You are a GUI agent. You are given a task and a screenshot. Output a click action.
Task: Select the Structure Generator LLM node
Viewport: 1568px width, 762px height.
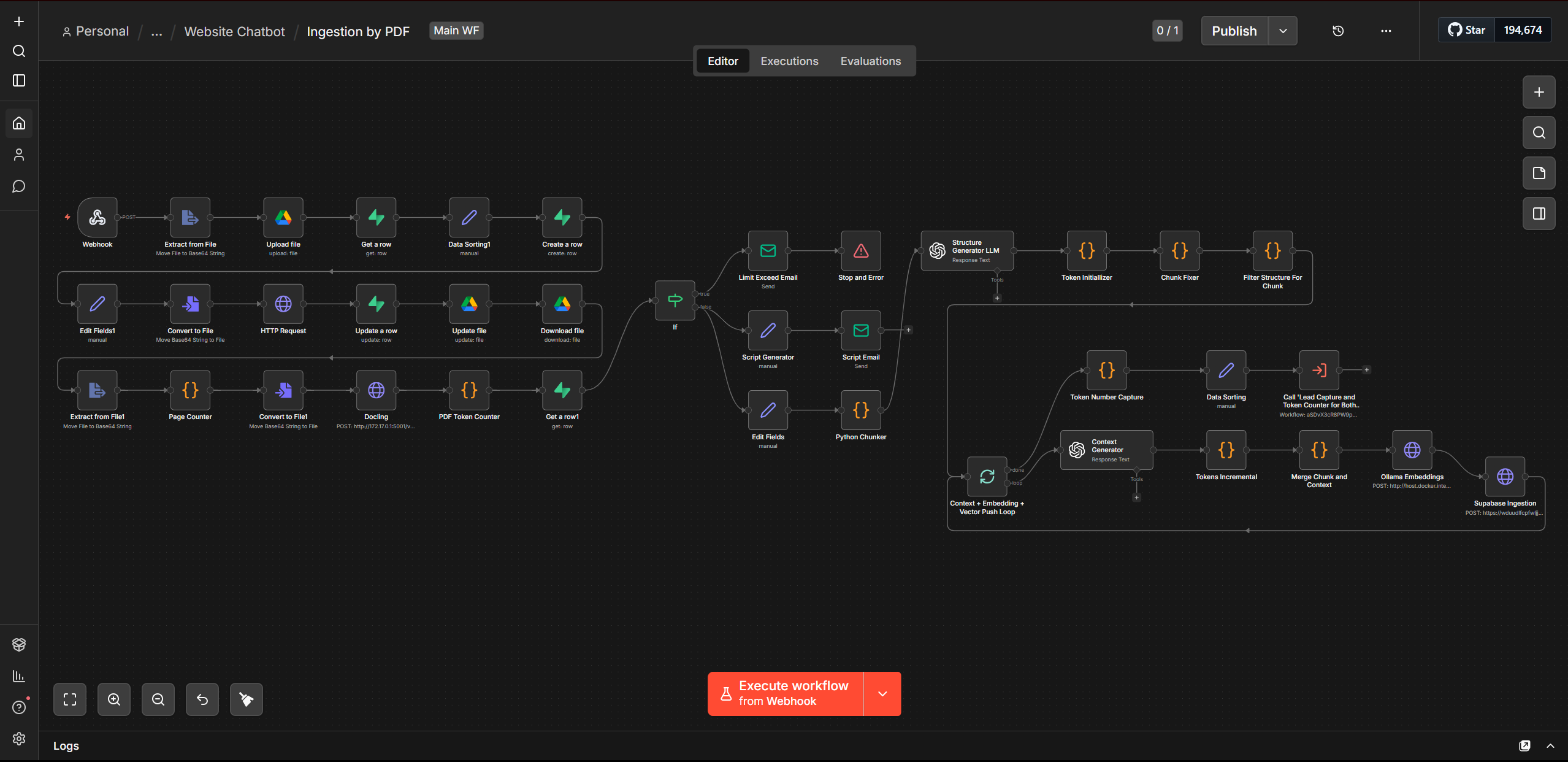point(967,250)
